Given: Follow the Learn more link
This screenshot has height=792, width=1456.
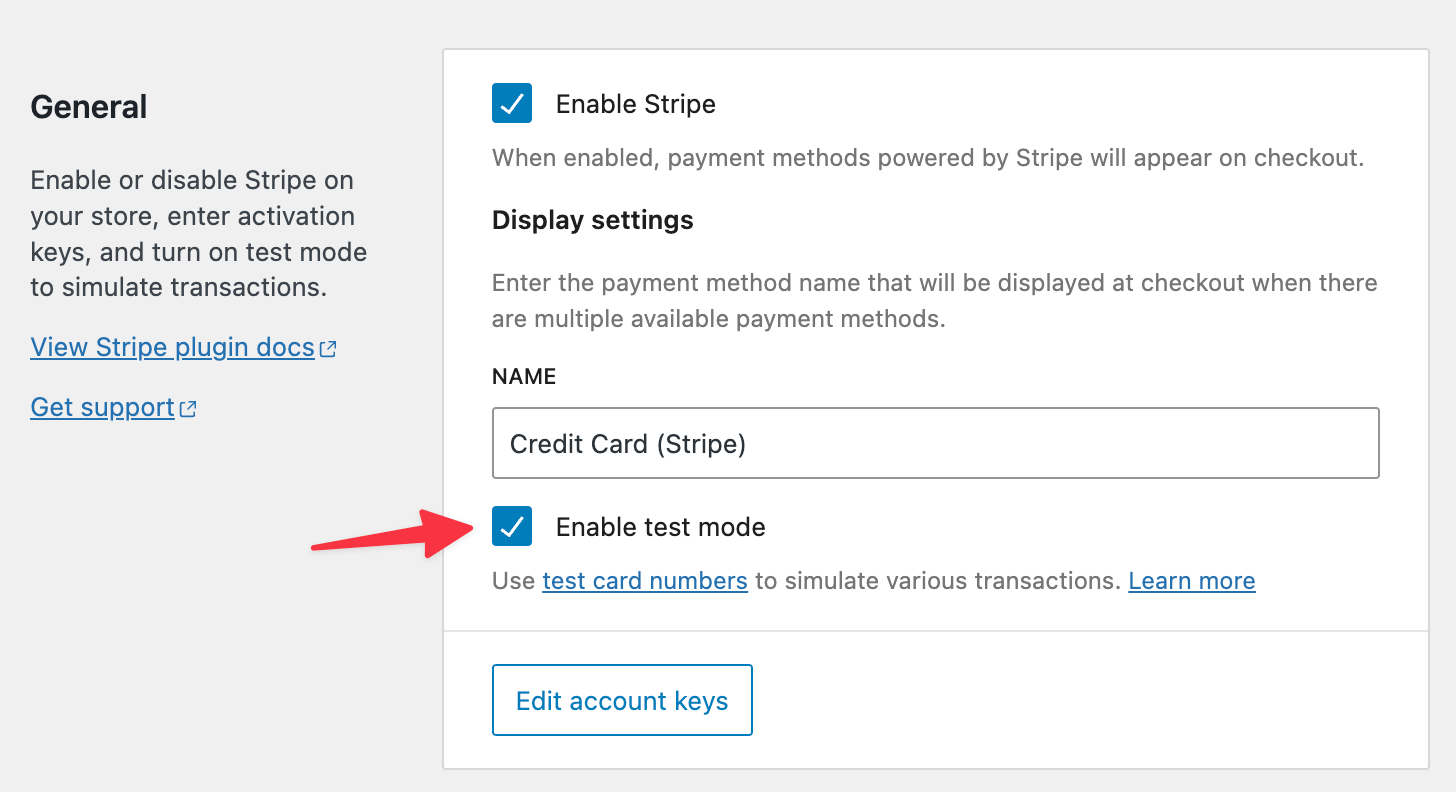Looking at the screenshot, I should tap(1191, 581).
